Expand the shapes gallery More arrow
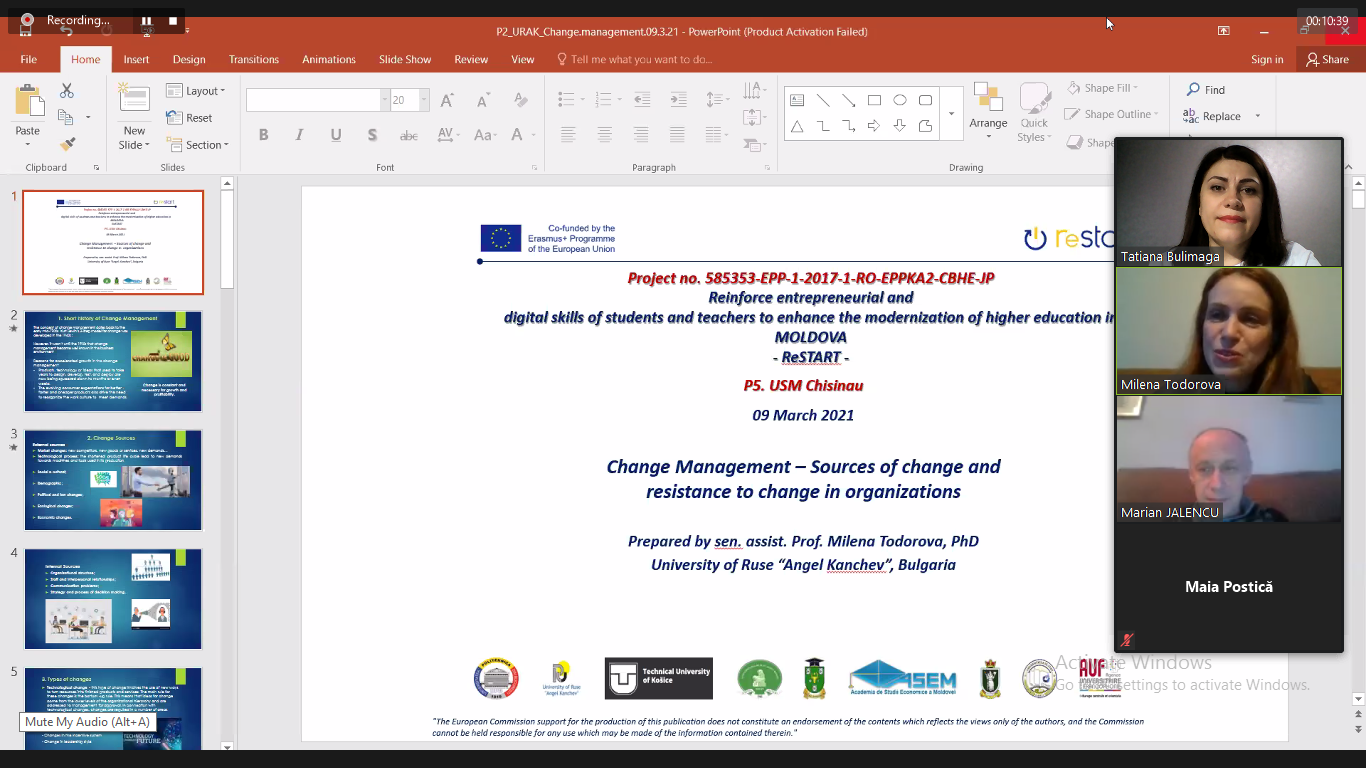The image size is (1366, 768). click(951, 113)
